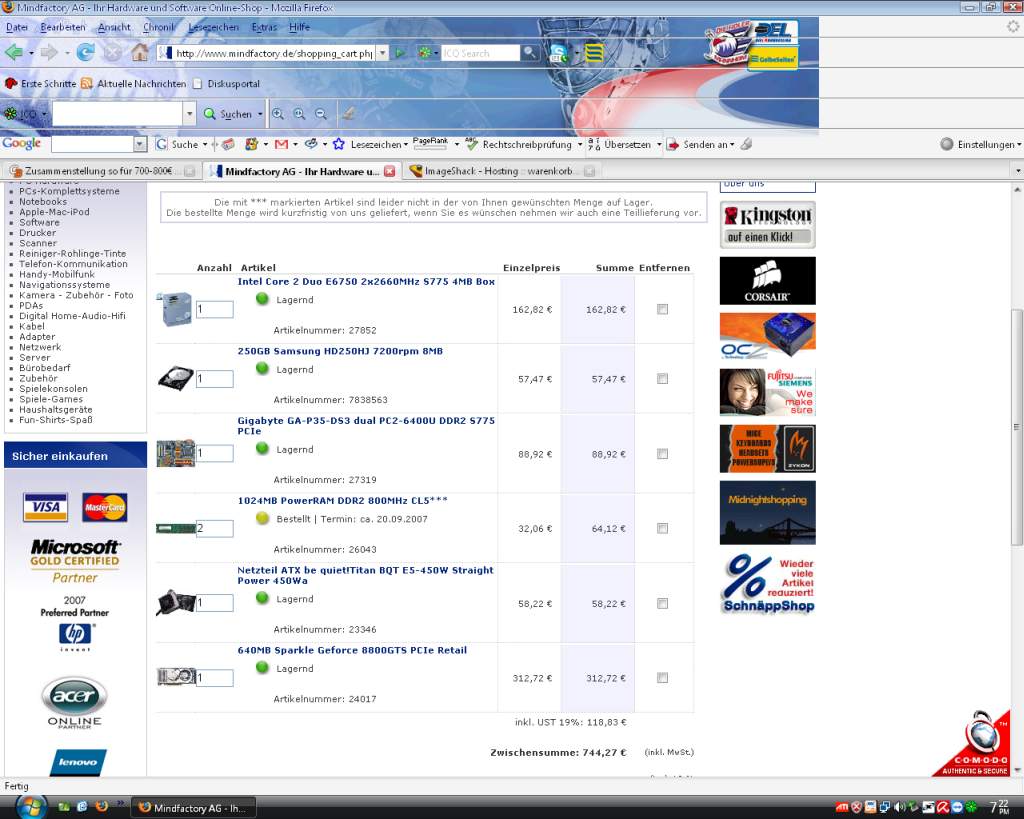Click the quantity field for PowerRAM DDR2
The image size is (1024, 819).
point(215,528)
